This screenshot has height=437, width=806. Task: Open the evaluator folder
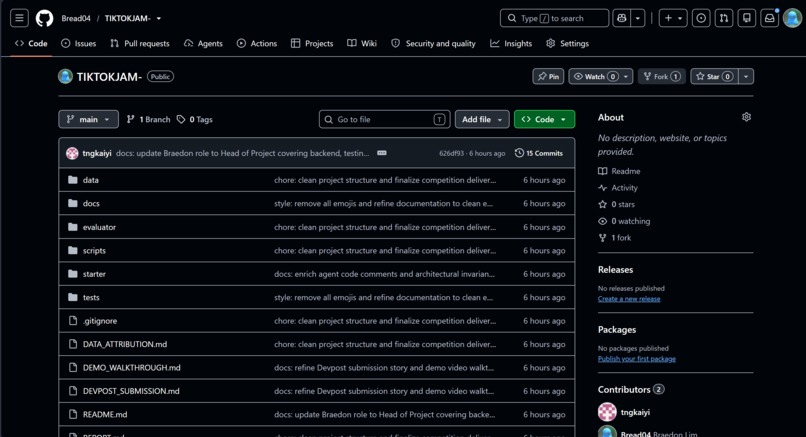99,227
